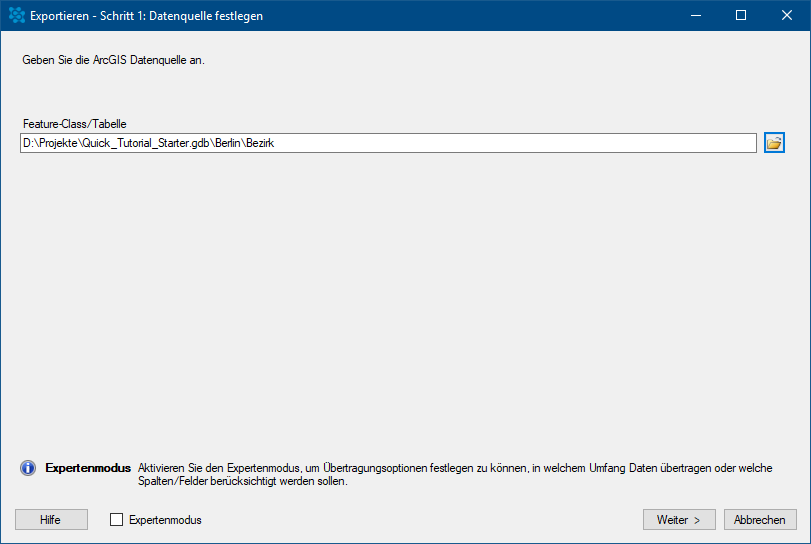Image resolution: width=811 pixels, height=544 pixels.
Task: Click the Bezirk path text in the field
Action: pyautogui.click(x=260, y=143)
